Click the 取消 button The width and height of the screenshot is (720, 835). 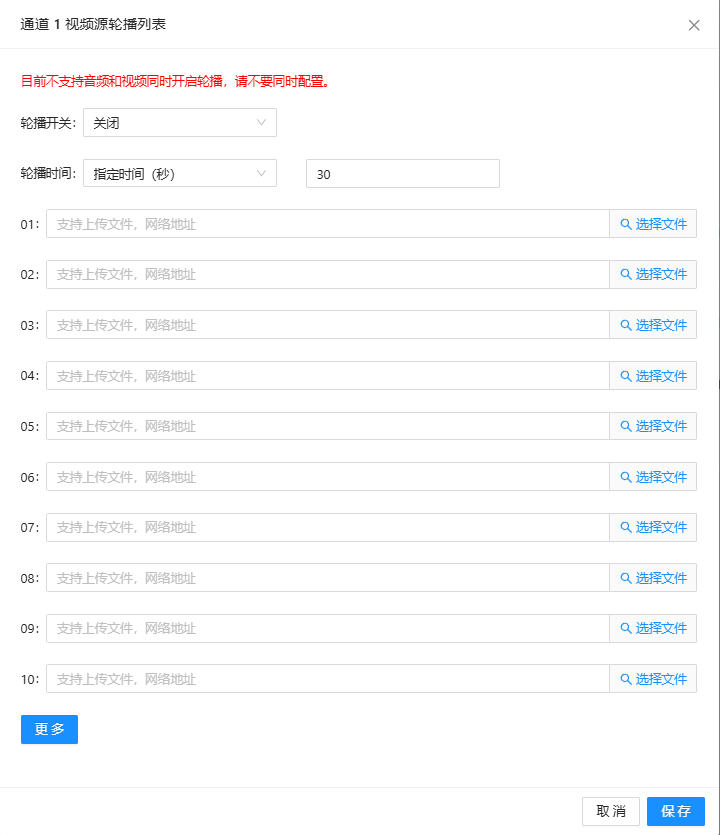tap(611, 811)
